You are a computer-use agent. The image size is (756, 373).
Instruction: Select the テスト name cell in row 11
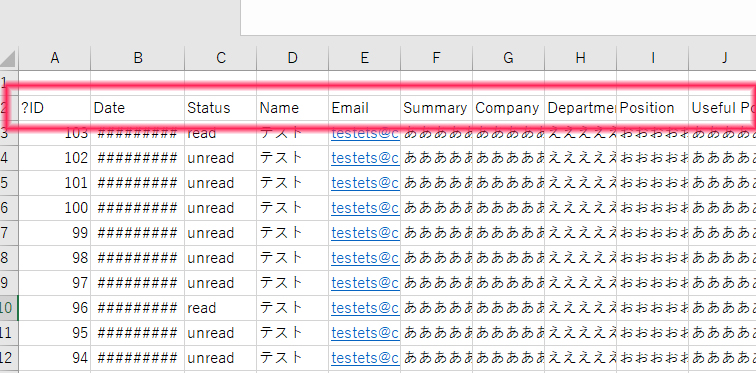pyautogui.click(x=293, y=333)
